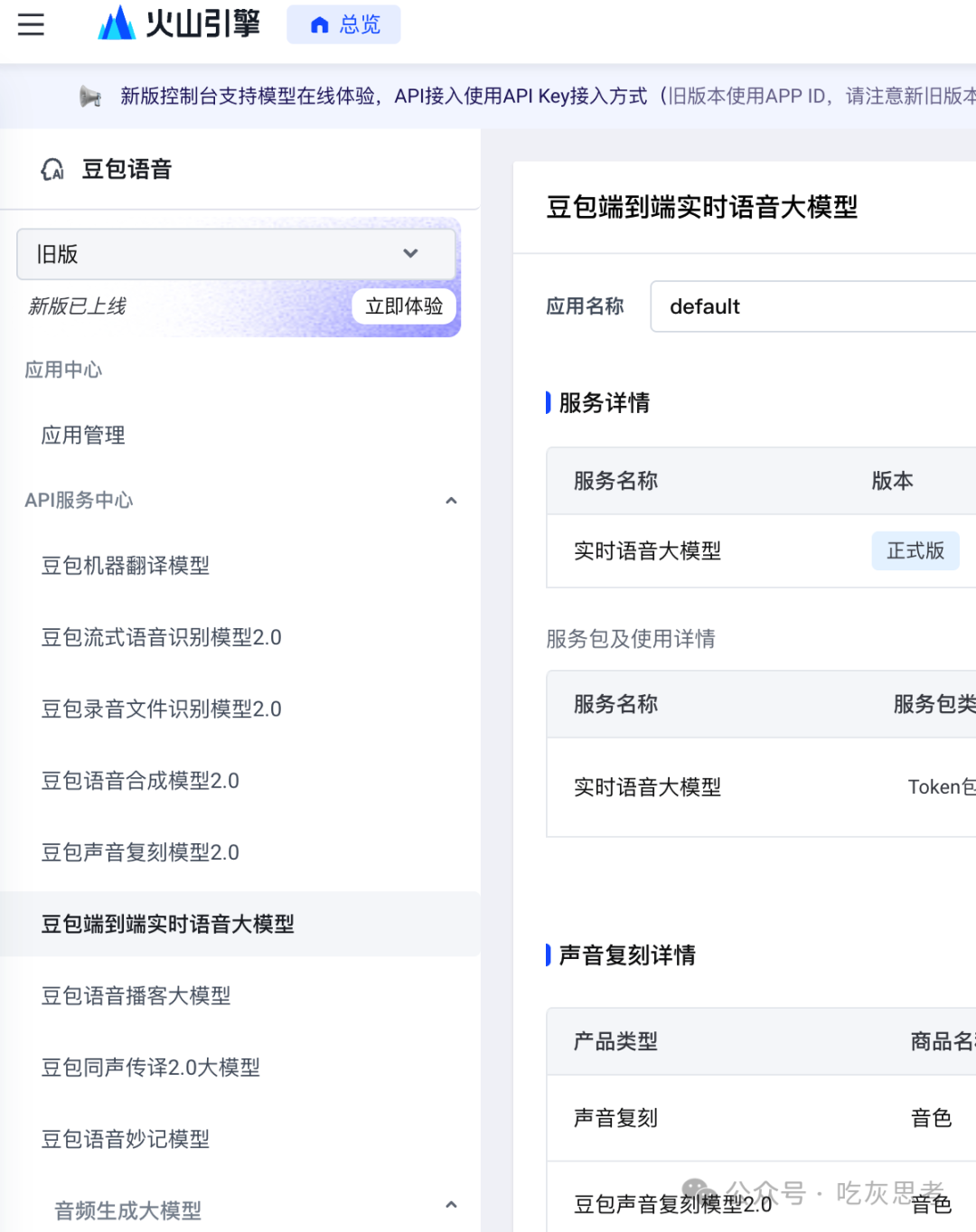This screenshot has height=1232, width=976.
Task: Click the 声音复刻 table row cell
Action: [615, 1118]
